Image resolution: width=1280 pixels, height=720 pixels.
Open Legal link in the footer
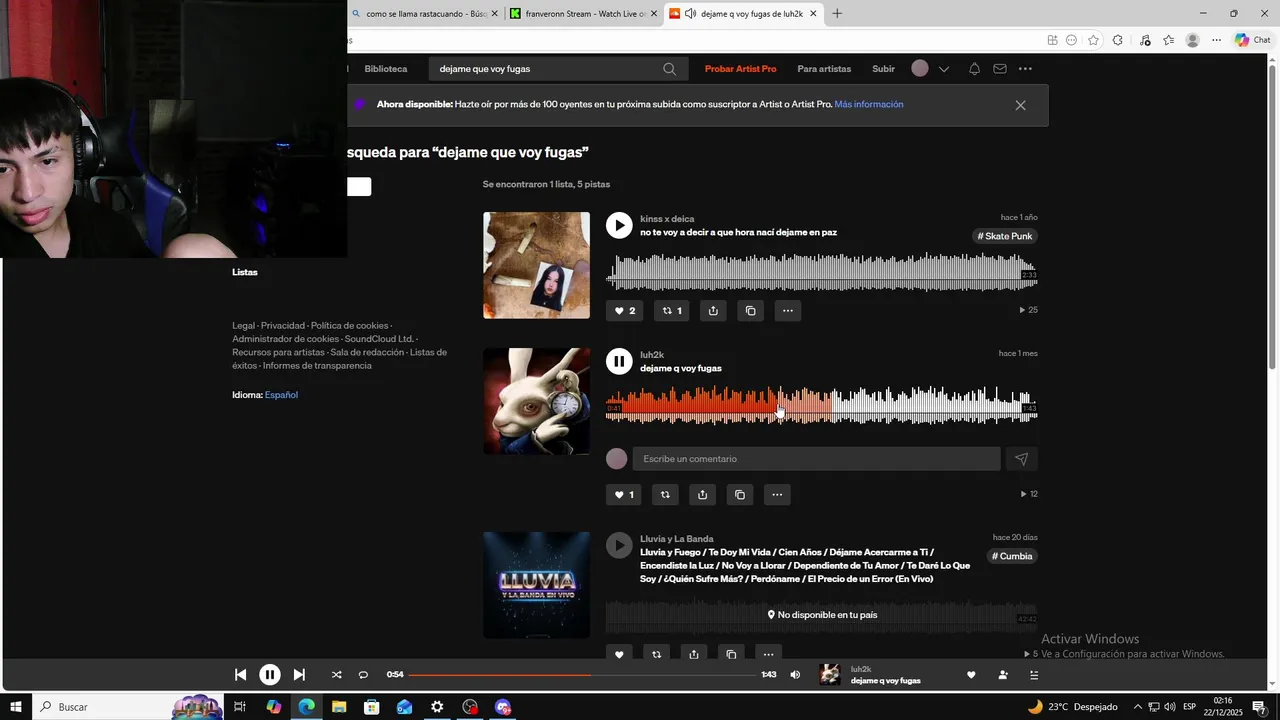243,326
